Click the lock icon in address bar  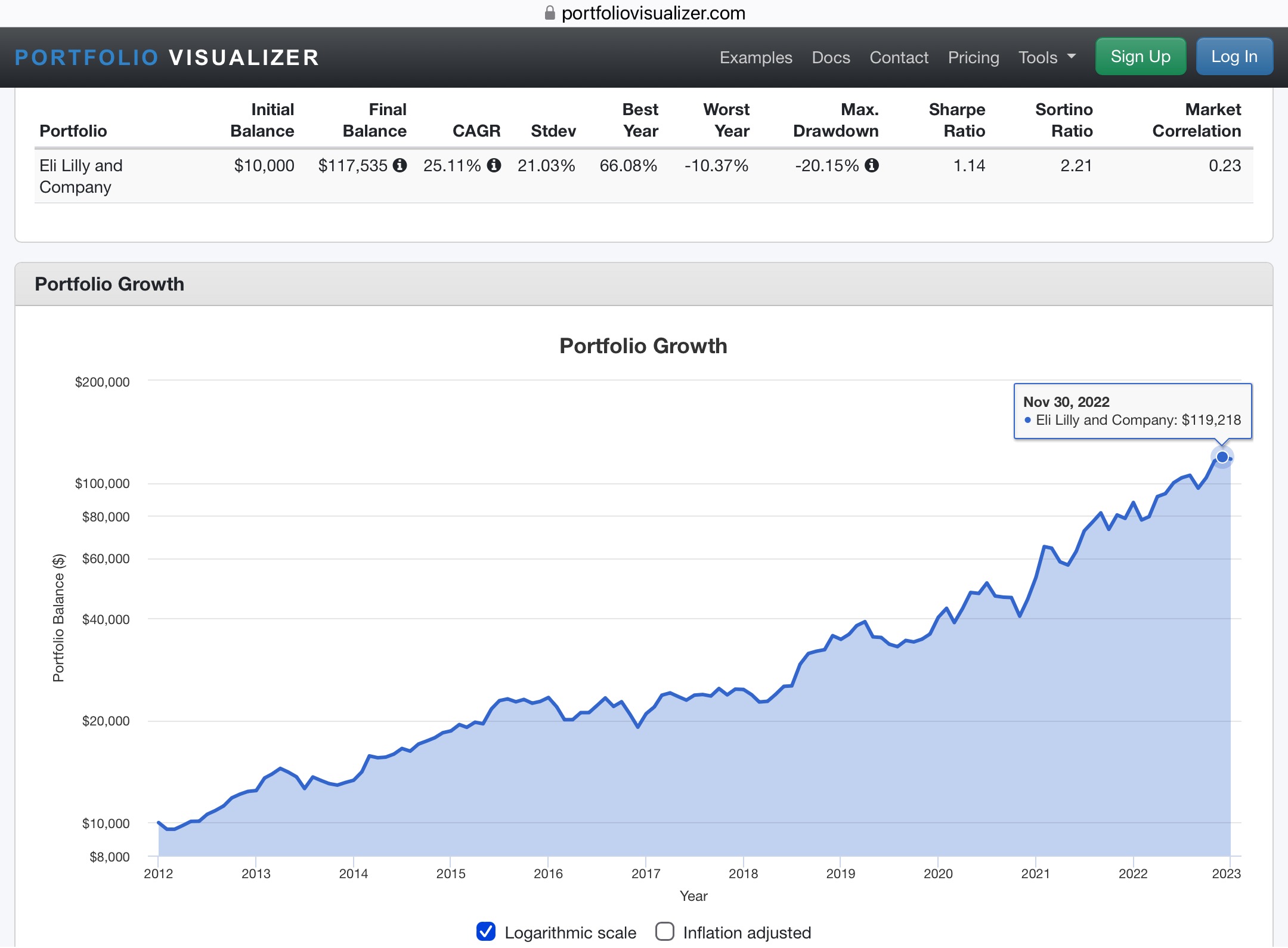(550, 13)
